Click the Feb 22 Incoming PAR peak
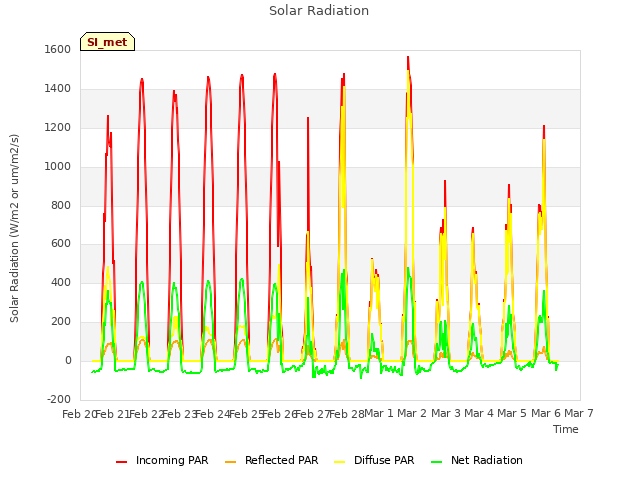The width and height of the screenshot is (640, 480). point(142,79)
